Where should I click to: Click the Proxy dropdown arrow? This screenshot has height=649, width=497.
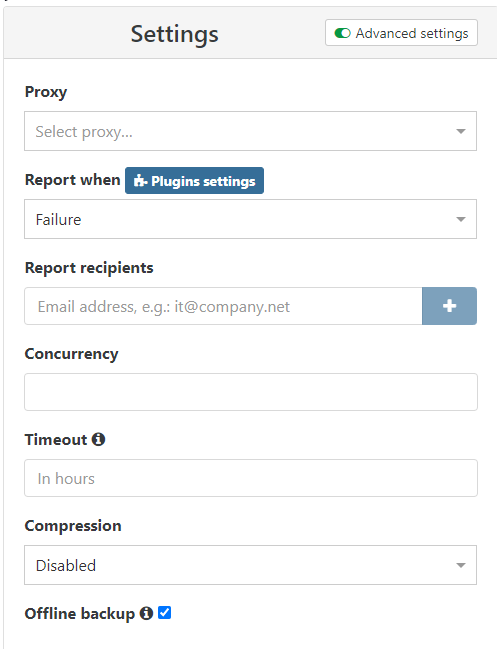point(461,132)
